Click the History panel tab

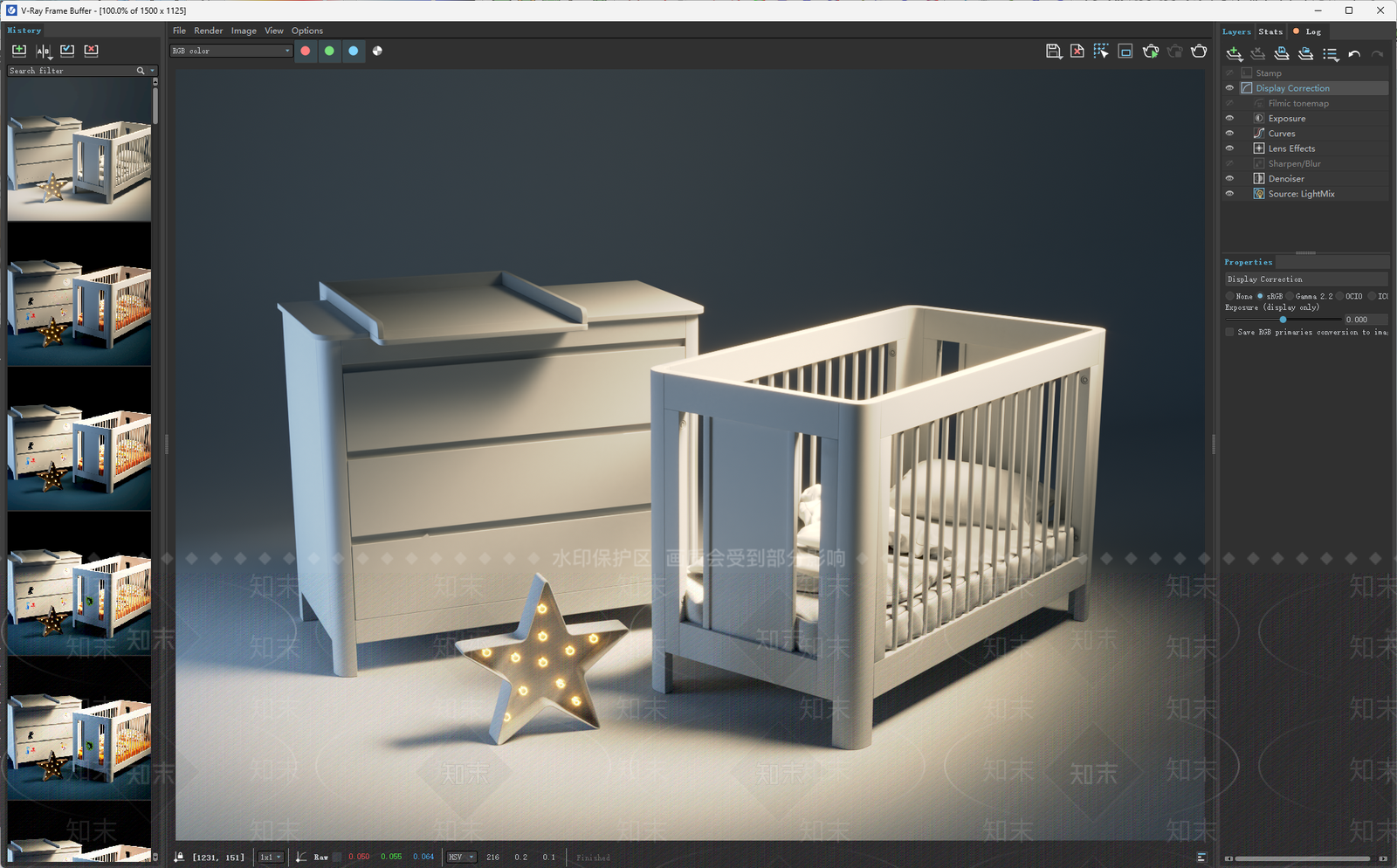[24, 31]
